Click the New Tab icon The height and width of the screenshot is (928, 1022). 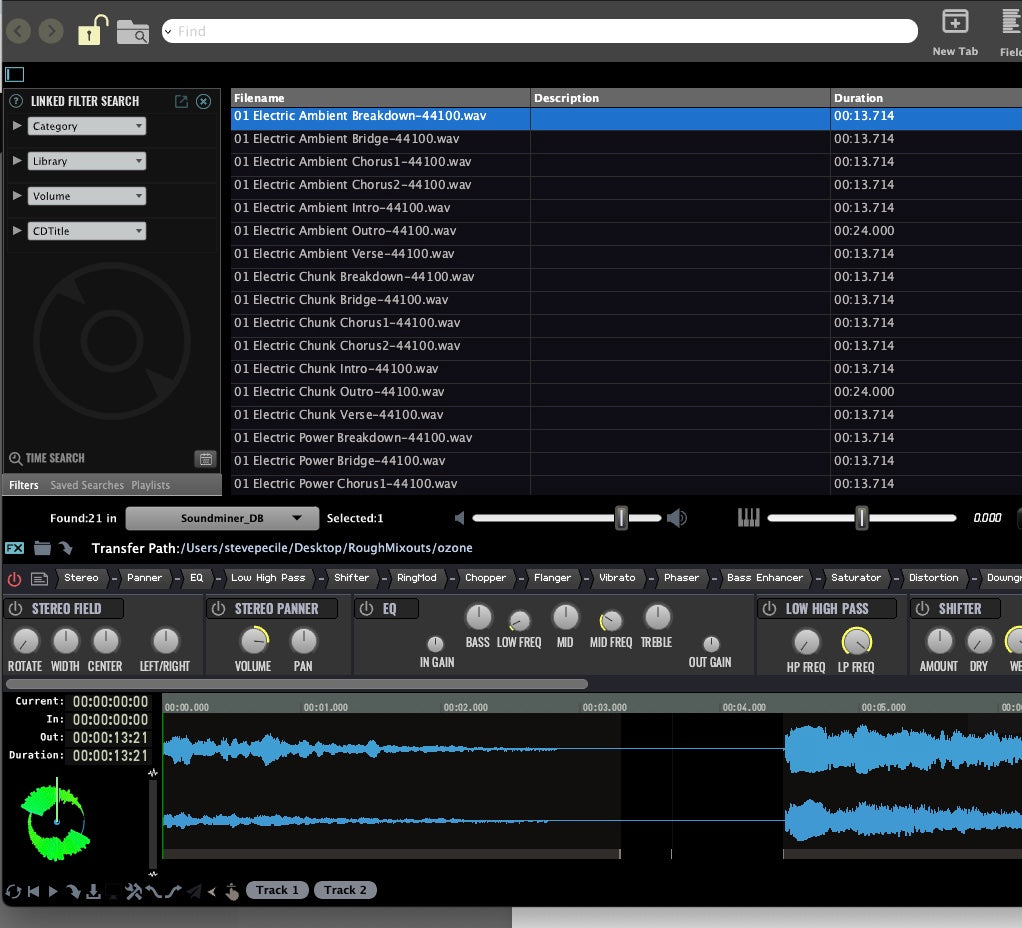click(955, 22)
